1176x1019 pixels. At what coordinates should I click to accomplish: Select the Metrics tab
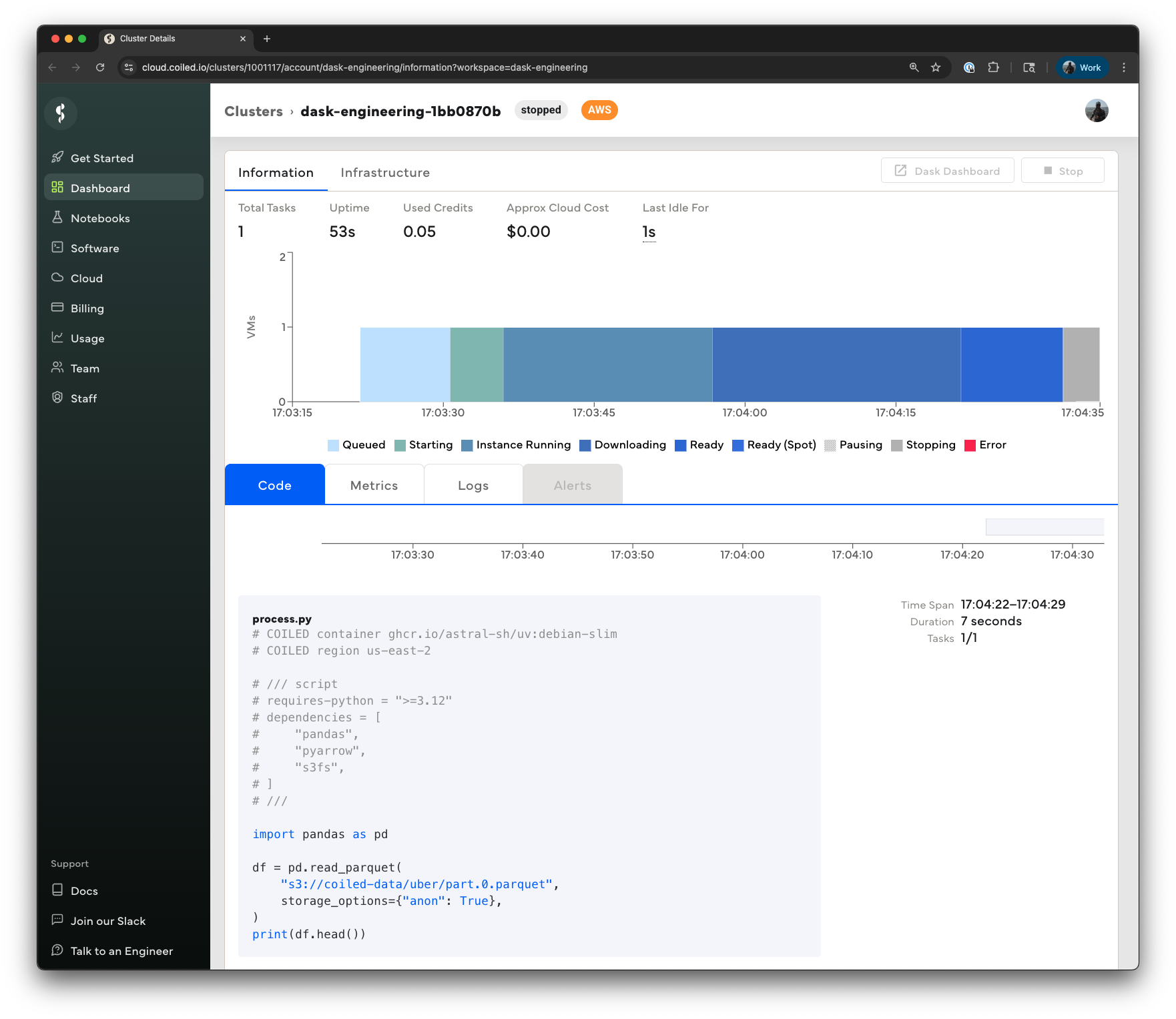coord(374,486)
